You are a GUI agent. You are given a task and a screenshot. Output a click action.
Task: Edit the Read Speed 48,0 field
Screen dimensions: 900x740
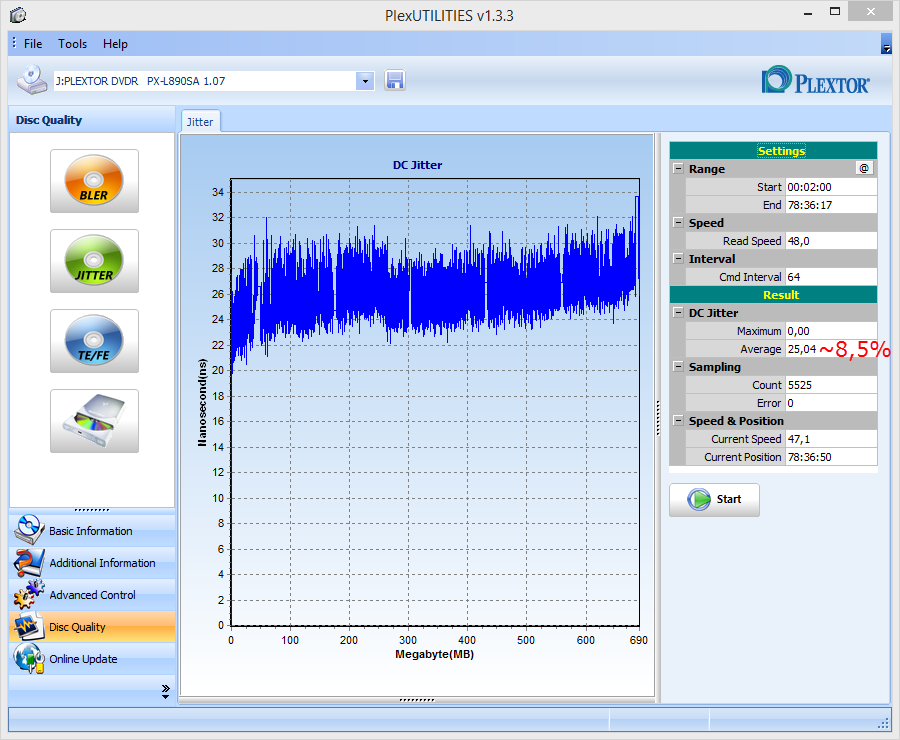pos(831,241)
